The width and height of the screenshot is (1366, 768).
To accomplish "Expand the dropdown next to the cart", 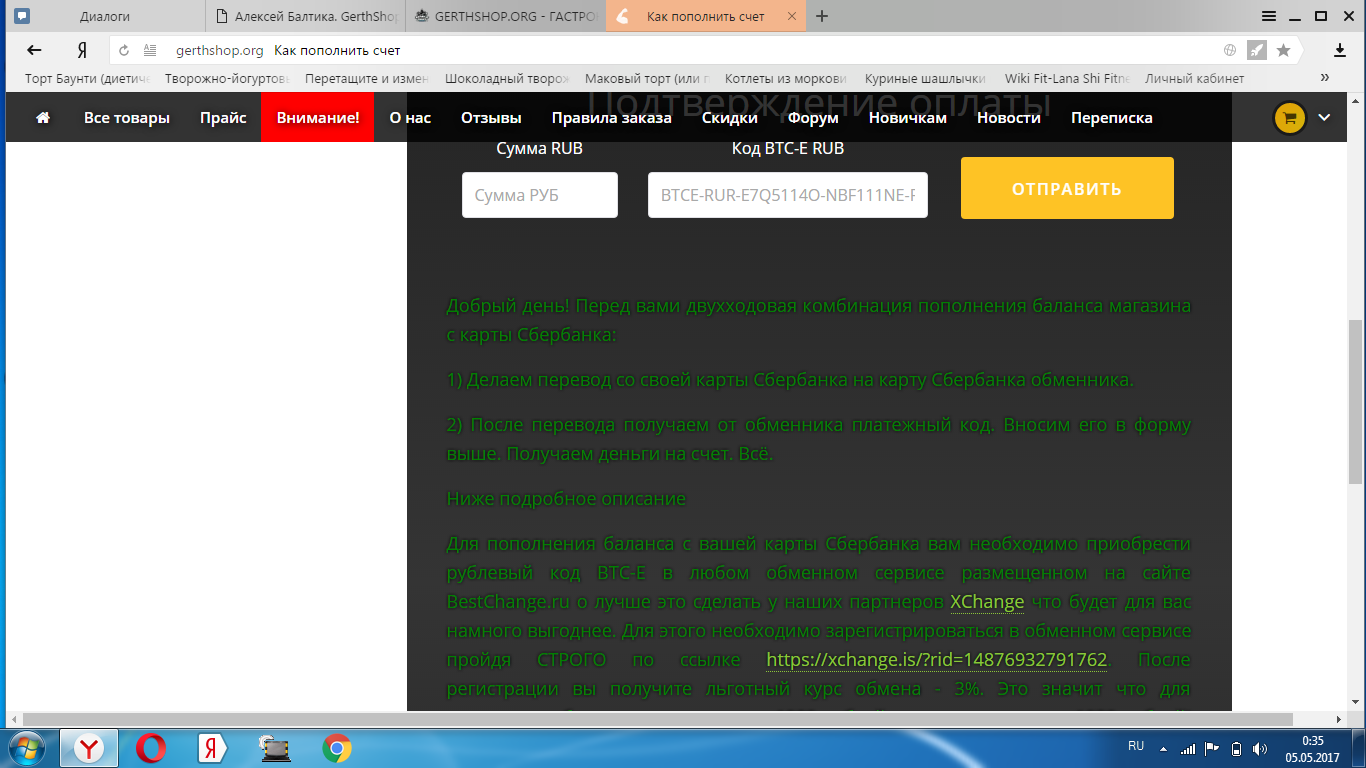I will (1324, 118).
